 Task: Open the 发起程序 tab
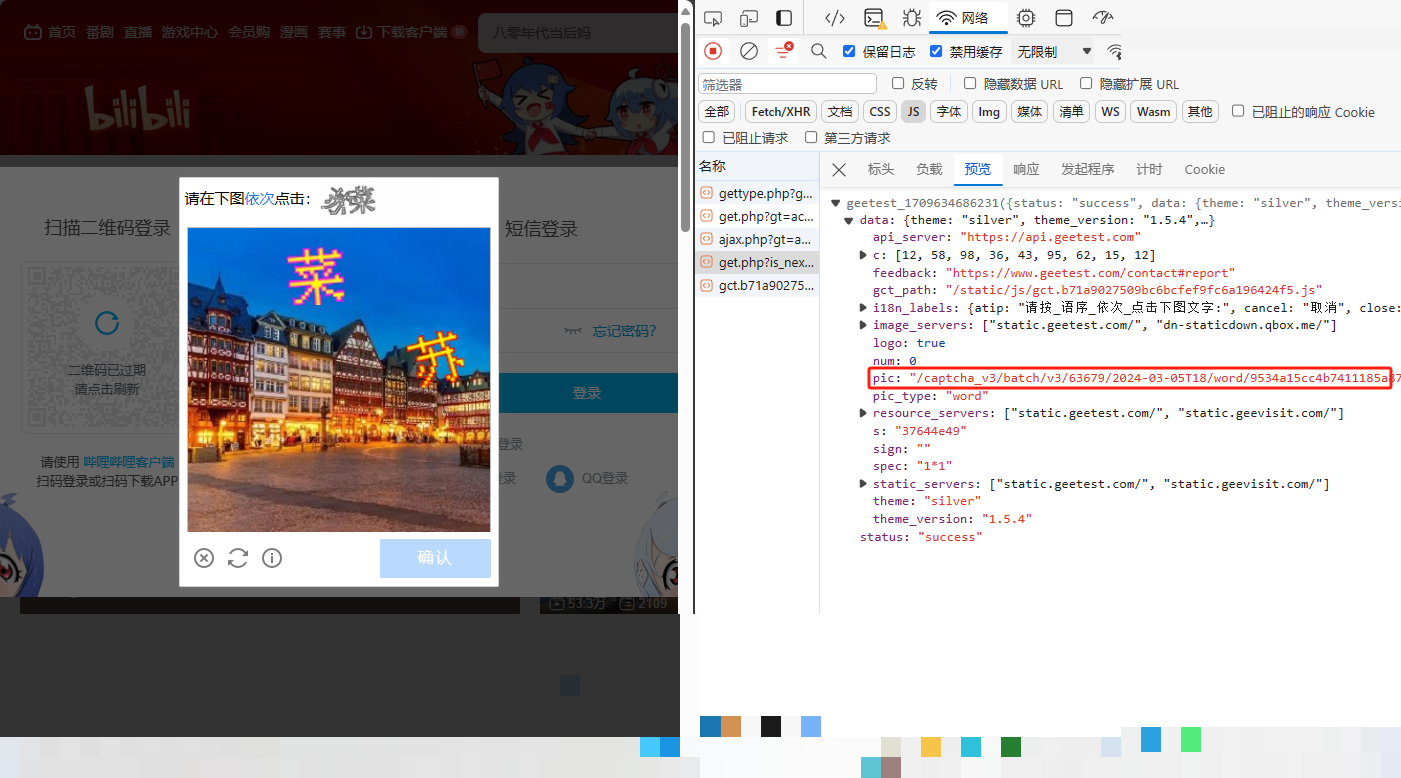tap(1088, 170)
